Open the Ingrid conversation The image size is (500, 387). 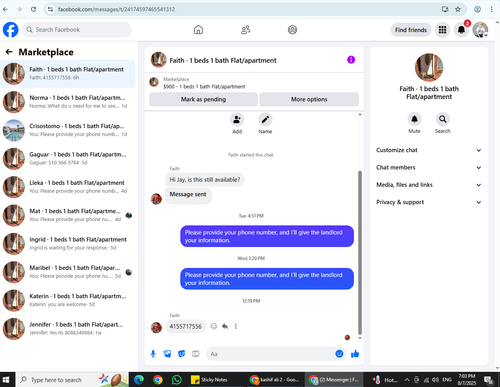pos(68,244)
